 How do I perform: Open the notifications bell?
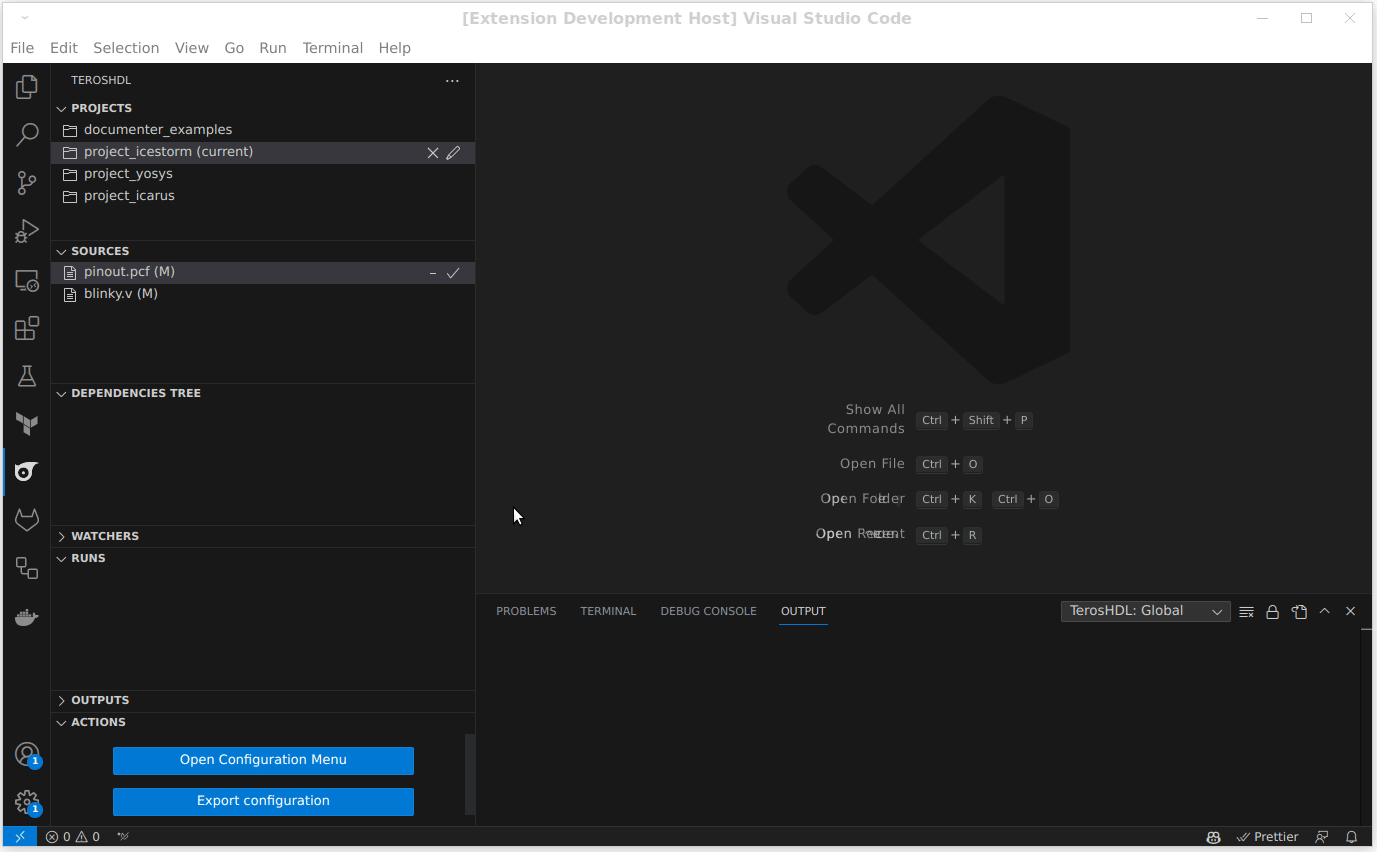click(1351, 837)
